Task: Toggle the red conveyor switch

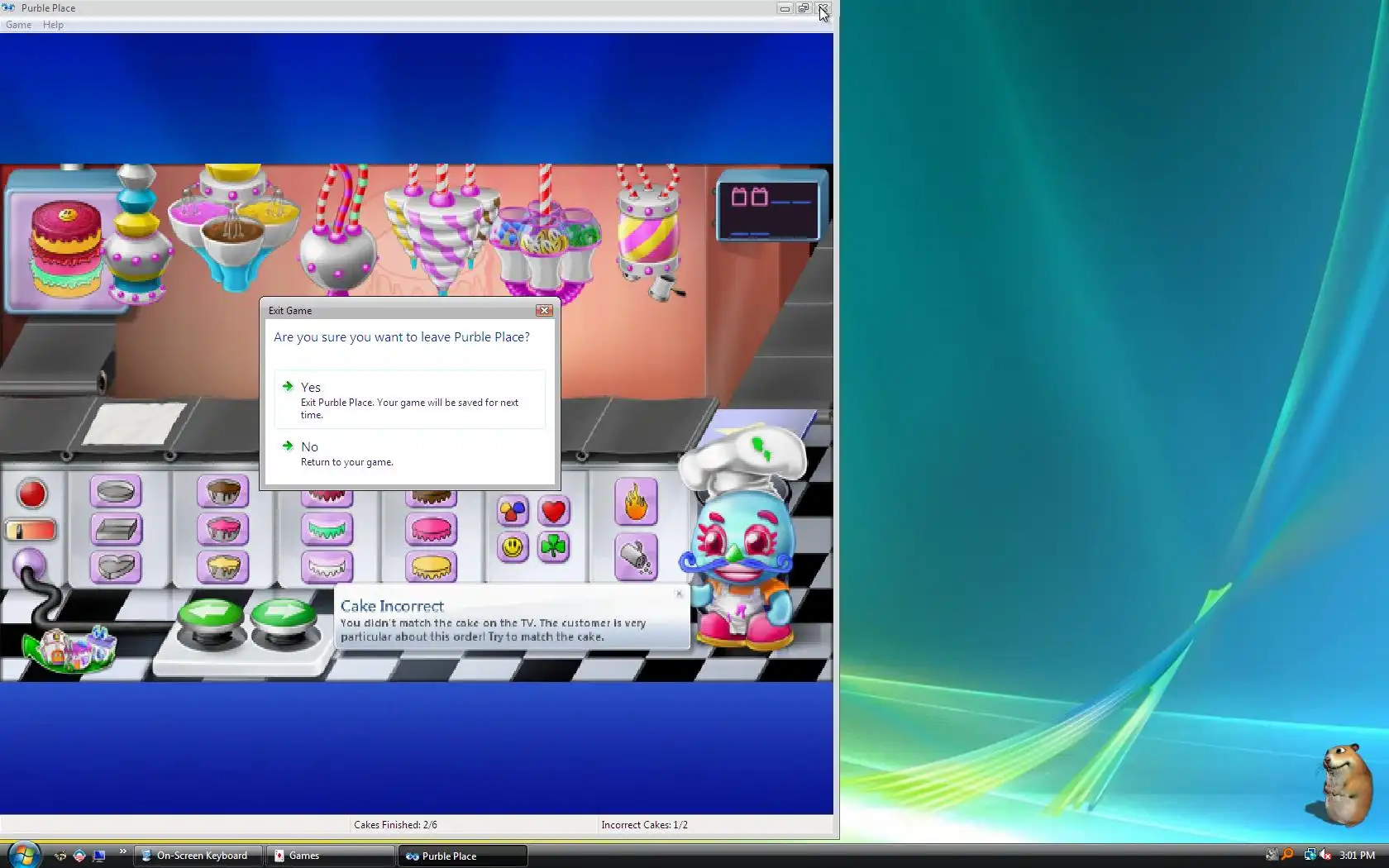Action: tap(31, 531)
